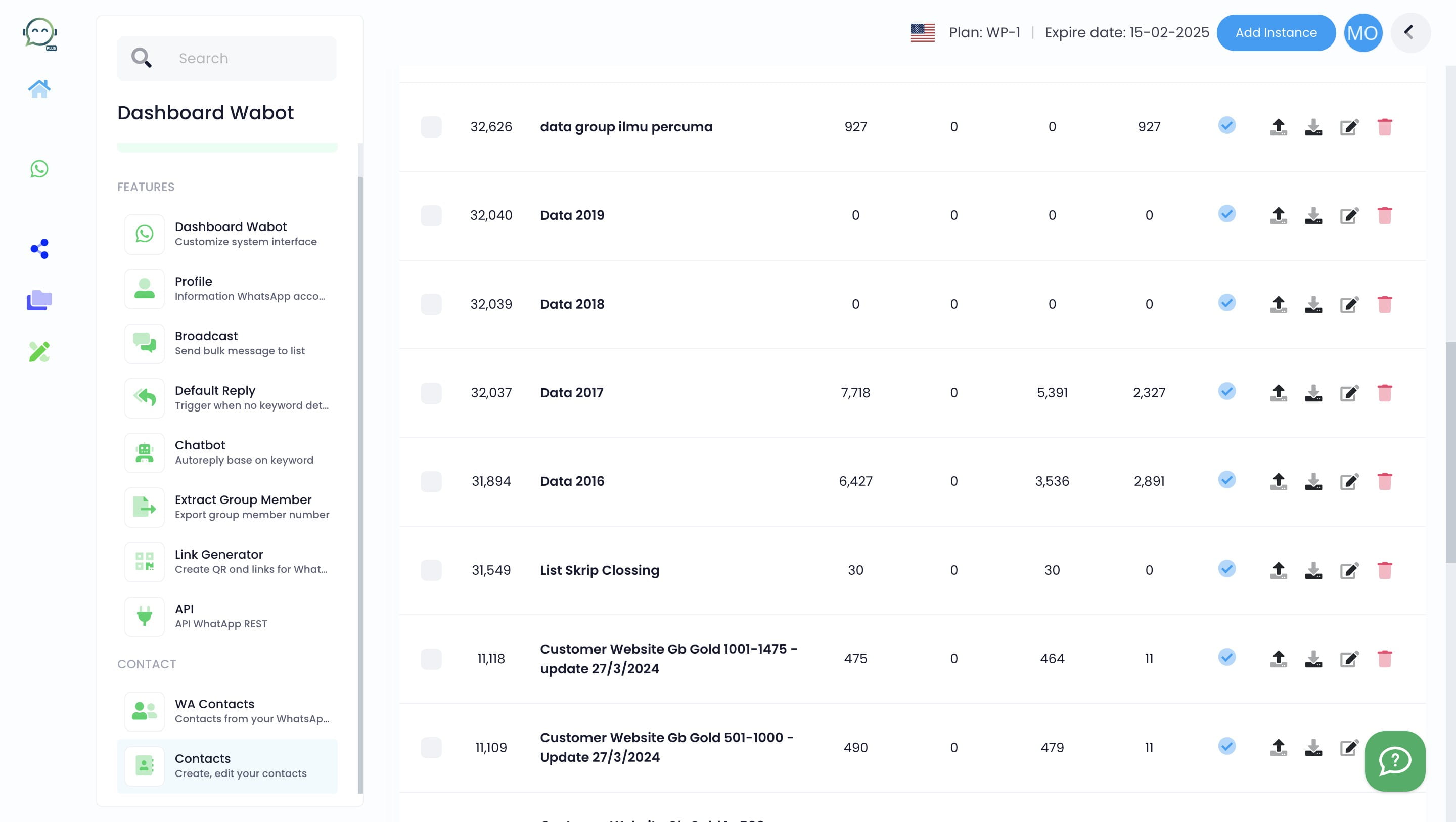Click the Expire date 15-02-2025 text
Screen dimensions: 1456x822
(1126, 33)
